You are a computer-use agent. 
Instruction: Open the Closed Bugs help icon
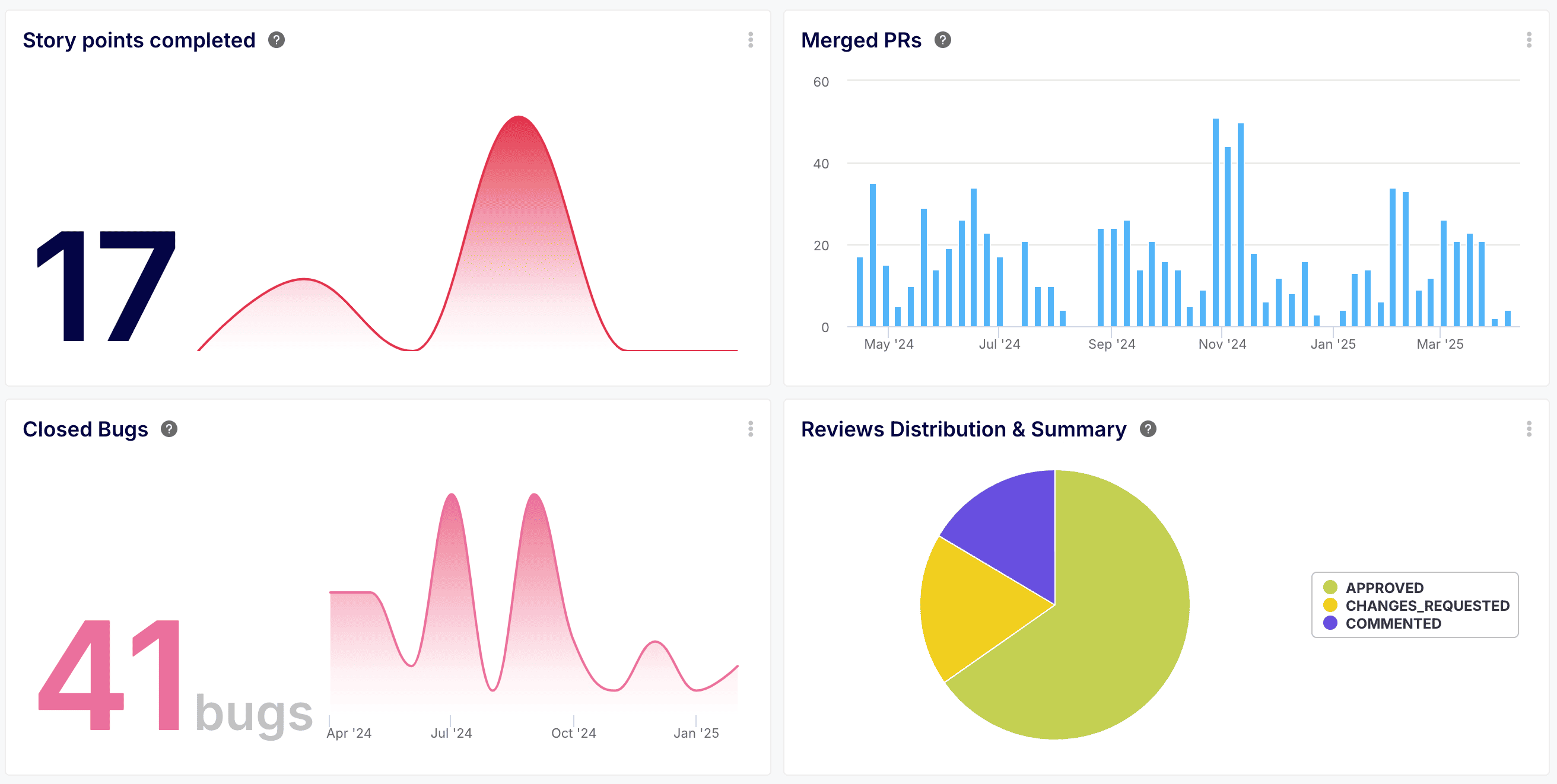coord(169,429)
